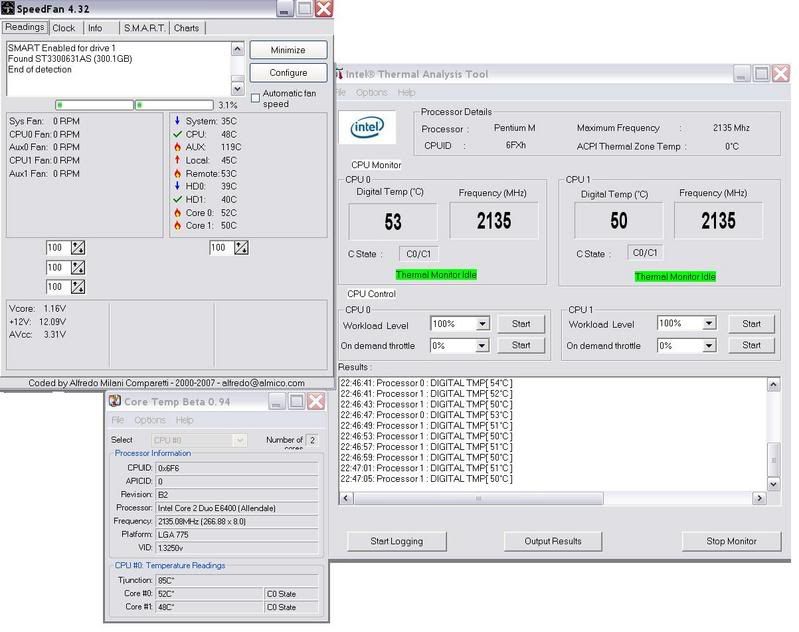Start the CPU 0 On demand throttle
799x632 pixels.
click(521, 345)
